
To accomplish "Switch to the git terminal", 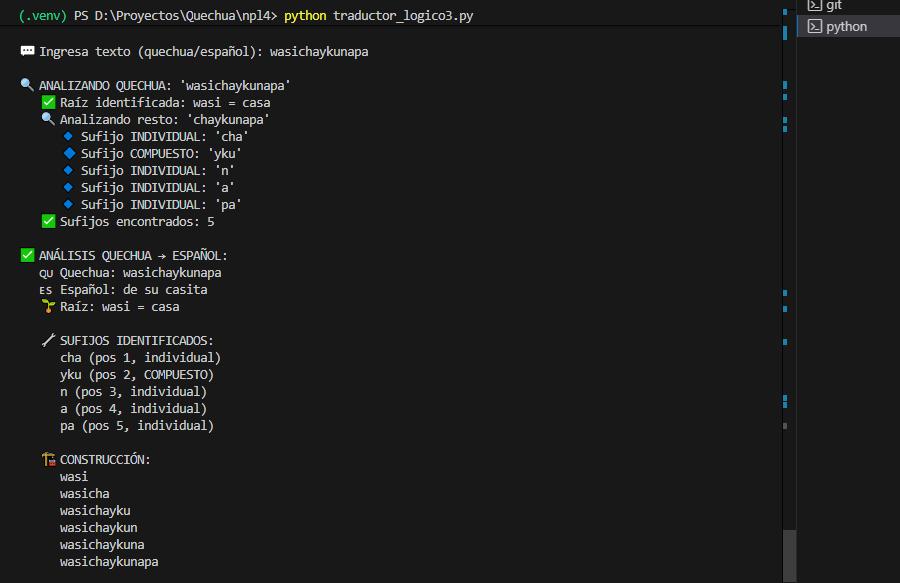I will click(x=834, y=5).
